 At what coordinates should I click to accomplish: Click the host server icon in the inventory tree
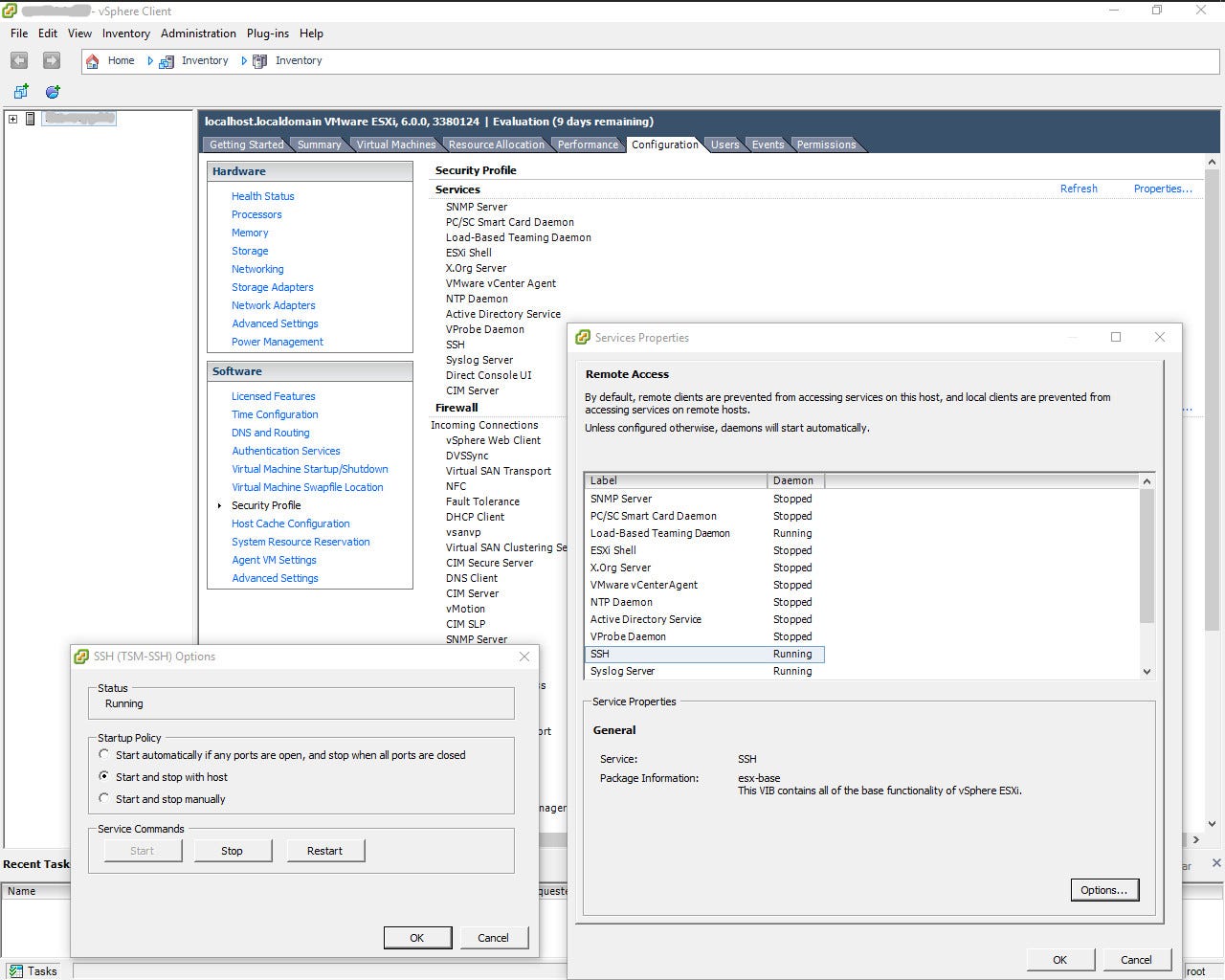point(31,119)
